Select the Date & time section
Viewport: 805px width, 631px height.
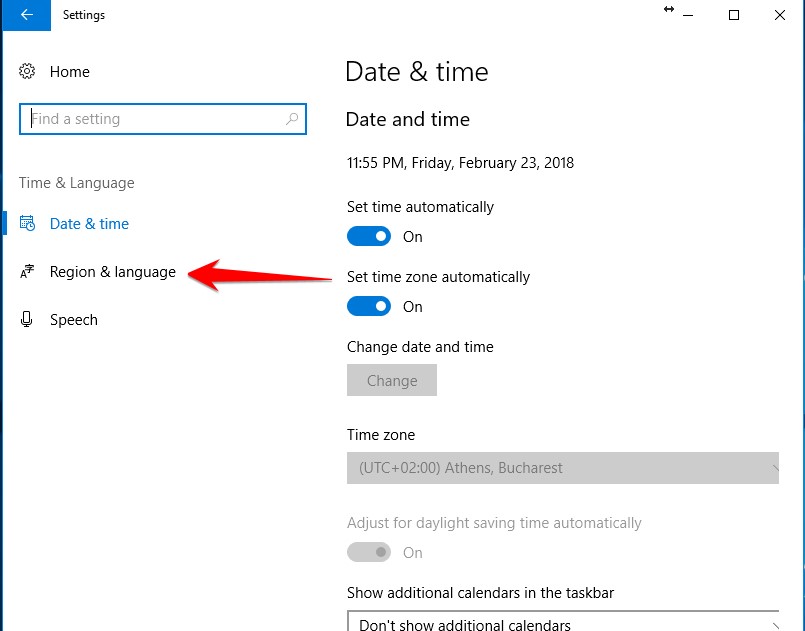coord(89,224)
